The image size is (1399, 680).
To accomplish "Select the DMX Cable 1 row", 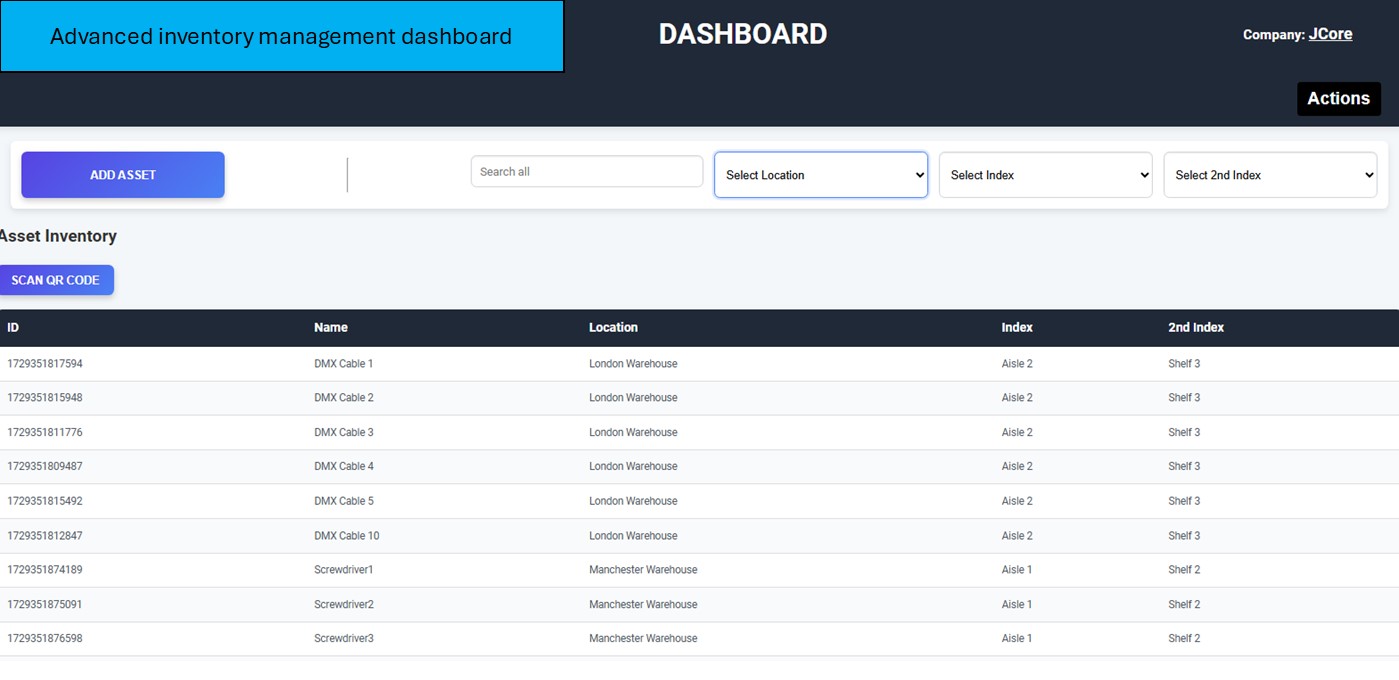I will (x=344, y=364).
